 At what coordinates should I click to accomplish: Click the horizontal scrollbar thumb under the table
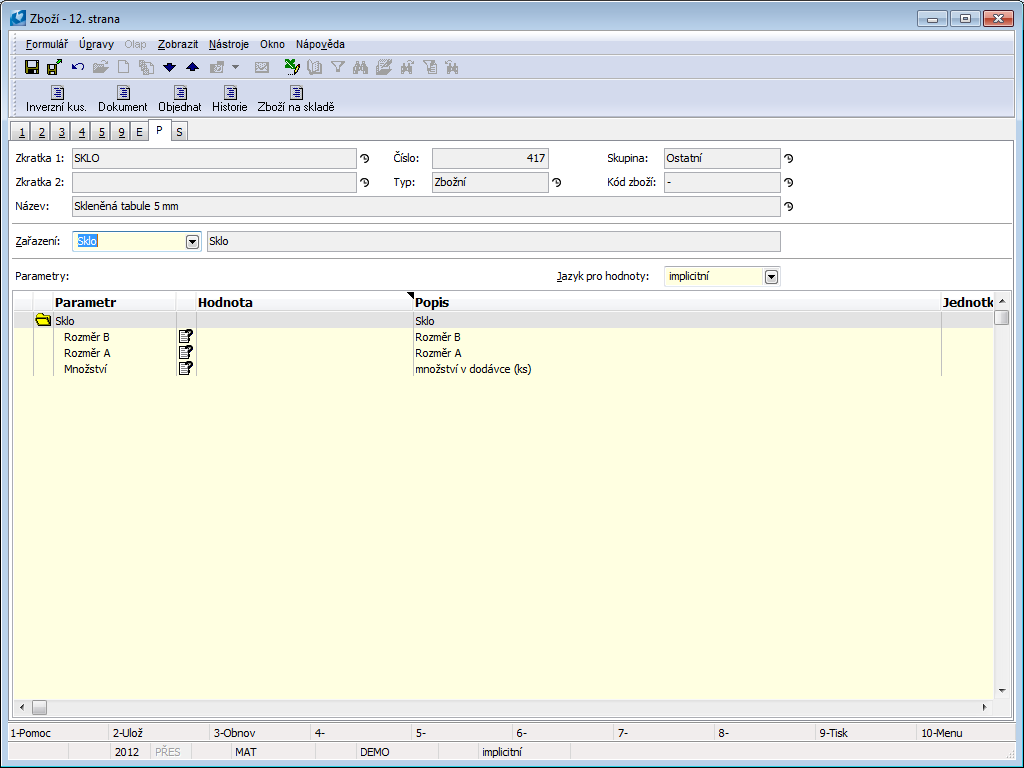tap(39, 707)
